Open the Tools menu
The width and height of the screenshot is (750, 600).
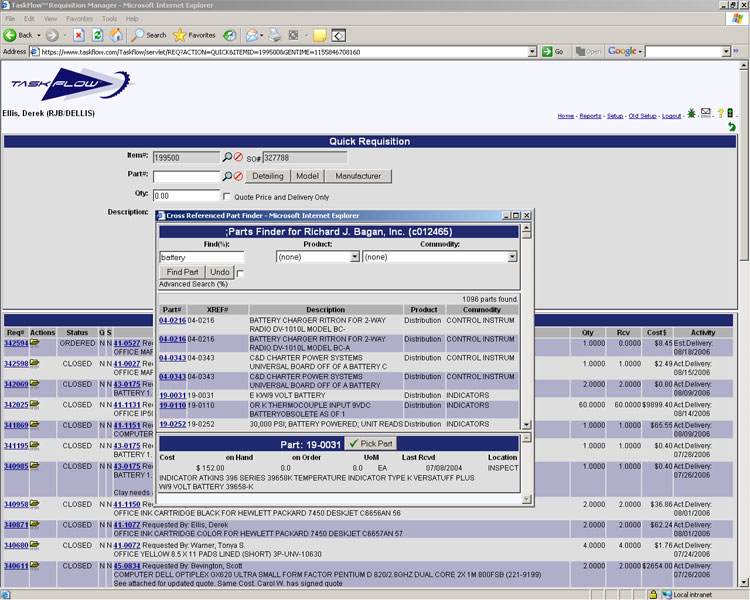[x=109, y=19]
